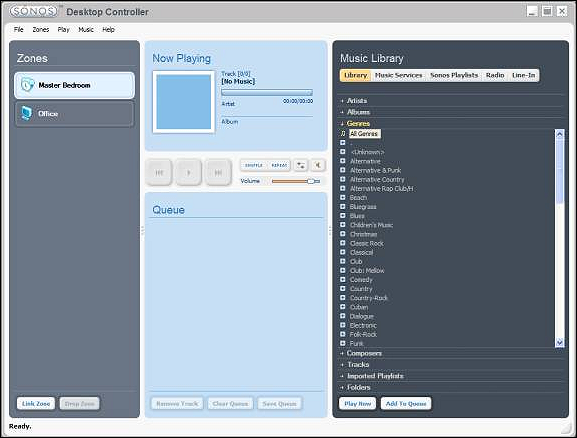Select the Children's Music genre
The width and height of the screenshot is (577, 438).
click(x=371, y=225)
